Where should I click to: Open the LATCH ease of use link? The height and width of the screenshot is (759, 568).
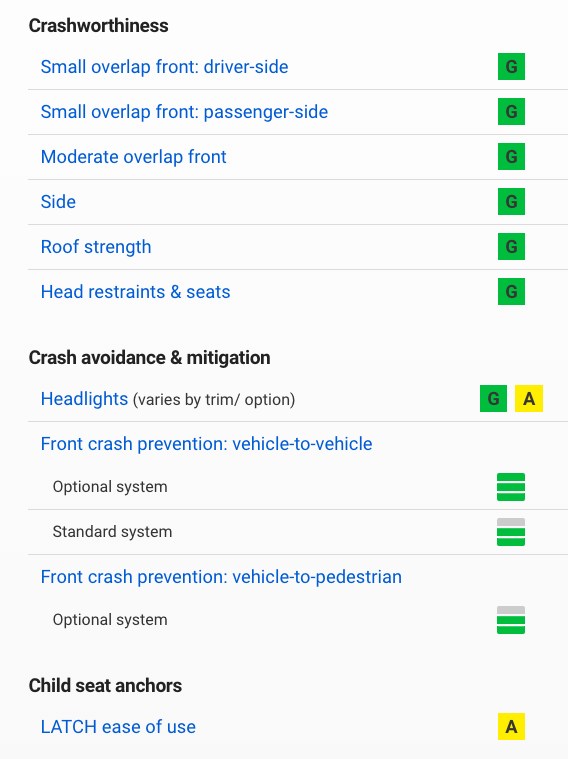tap(118, 727)
